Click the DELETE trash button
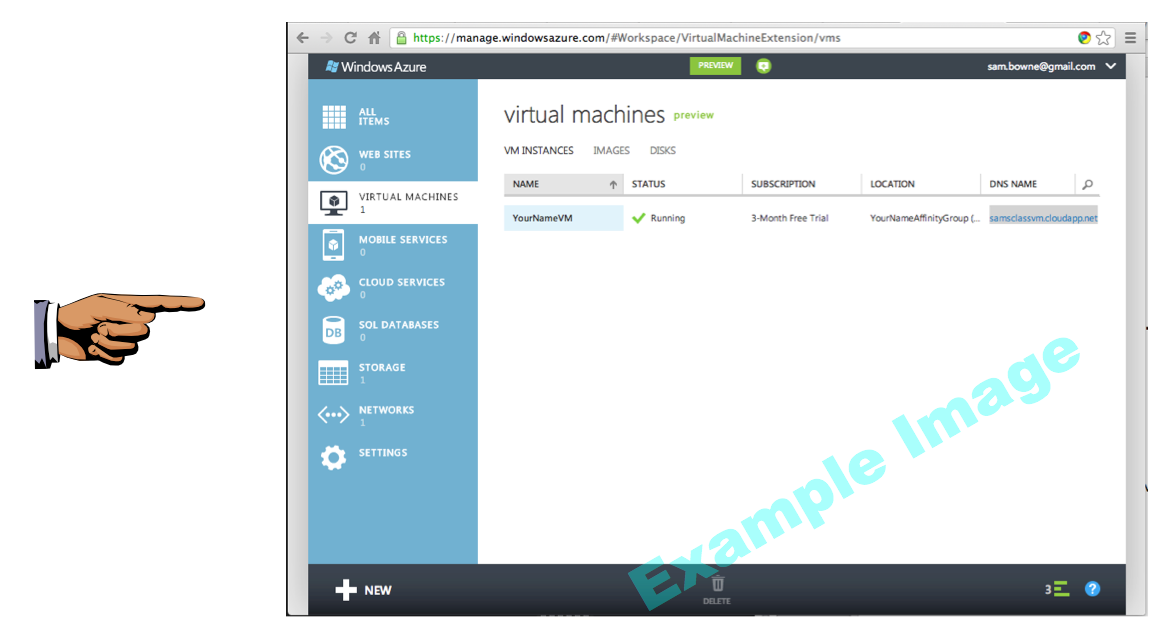1164x629 pixels. 716,590
